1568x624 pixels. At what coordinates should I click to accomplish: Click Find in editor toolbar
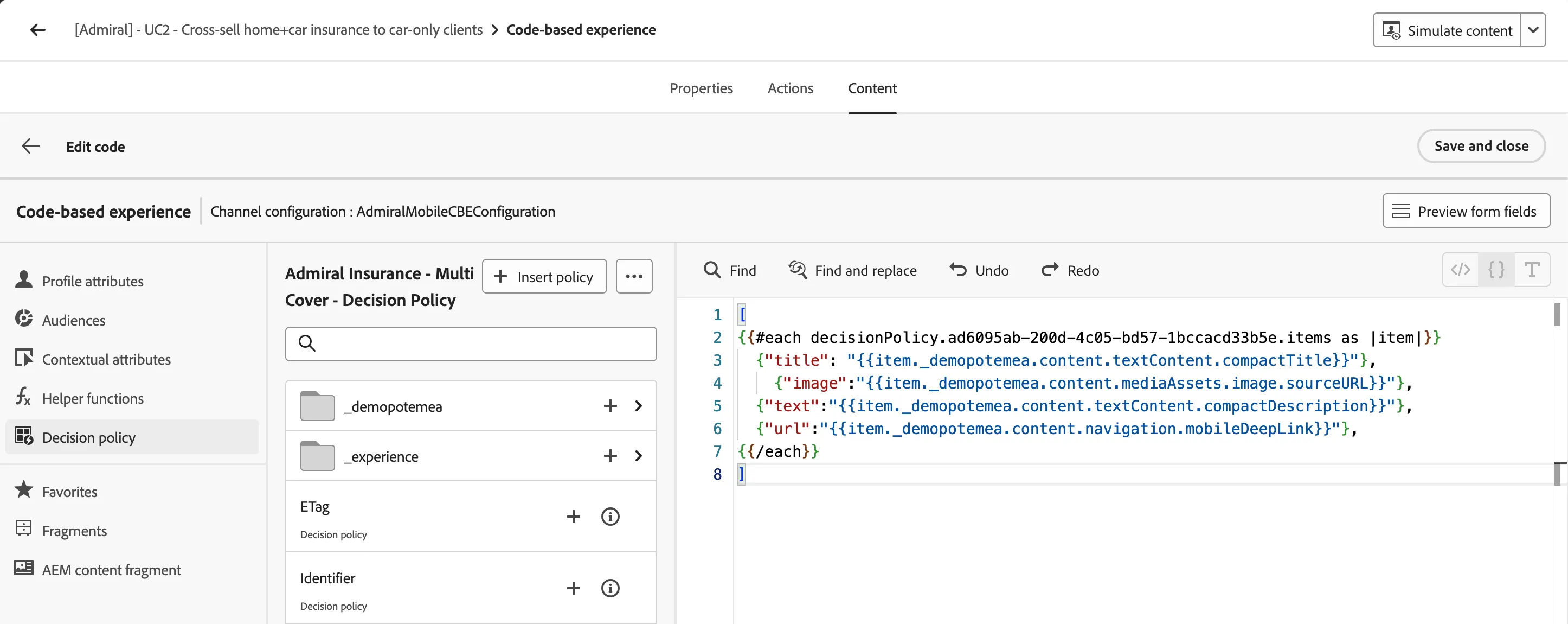pos(729,270)
